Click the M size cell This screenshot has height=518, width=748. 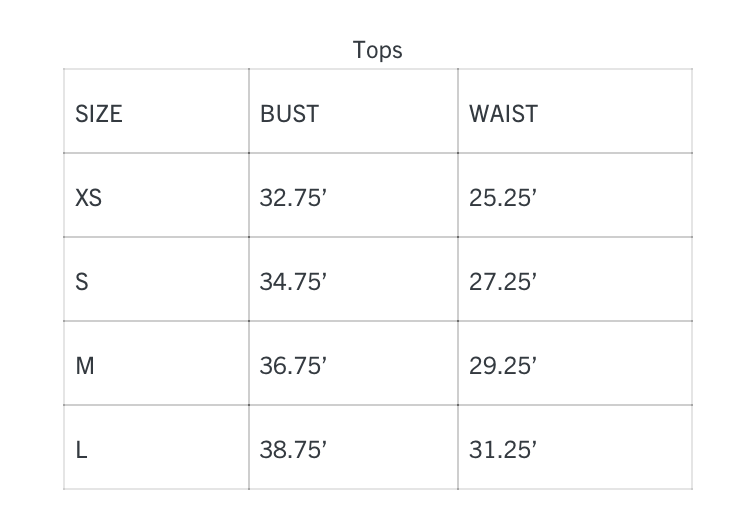coord(85,366)
